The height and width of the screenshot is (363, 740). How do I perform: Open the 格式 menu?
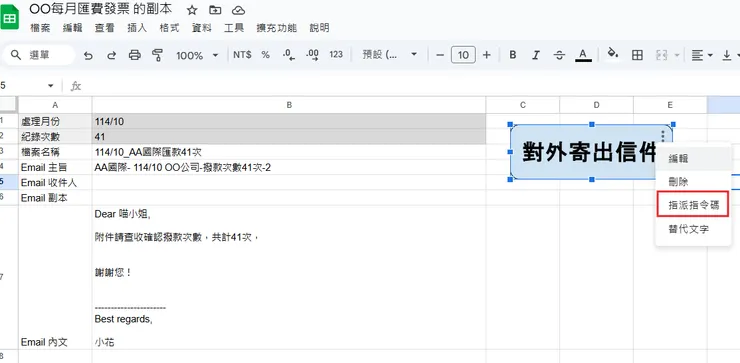[169, 28]
